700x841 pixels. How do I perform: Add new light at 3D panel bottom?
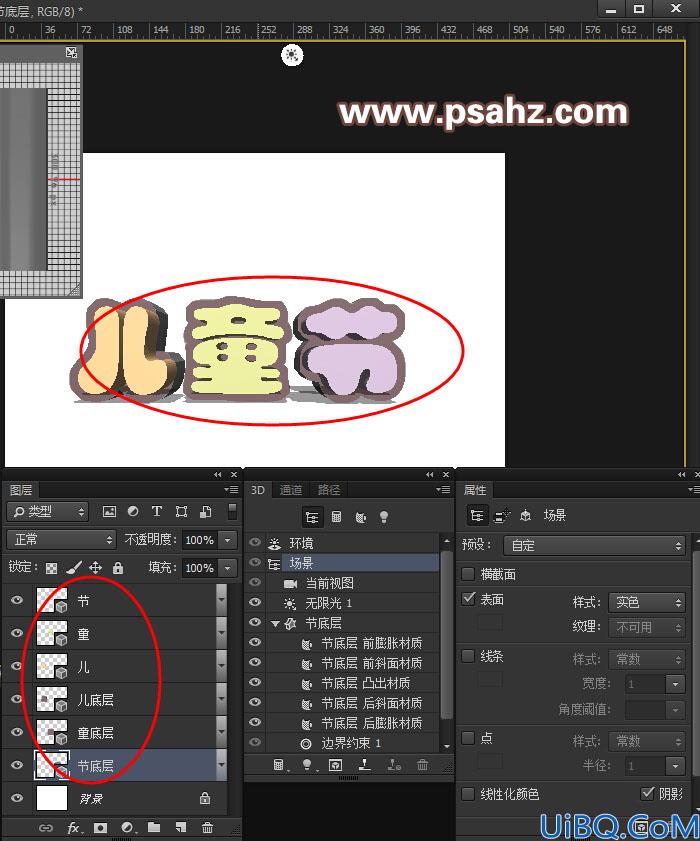point(307,765)
